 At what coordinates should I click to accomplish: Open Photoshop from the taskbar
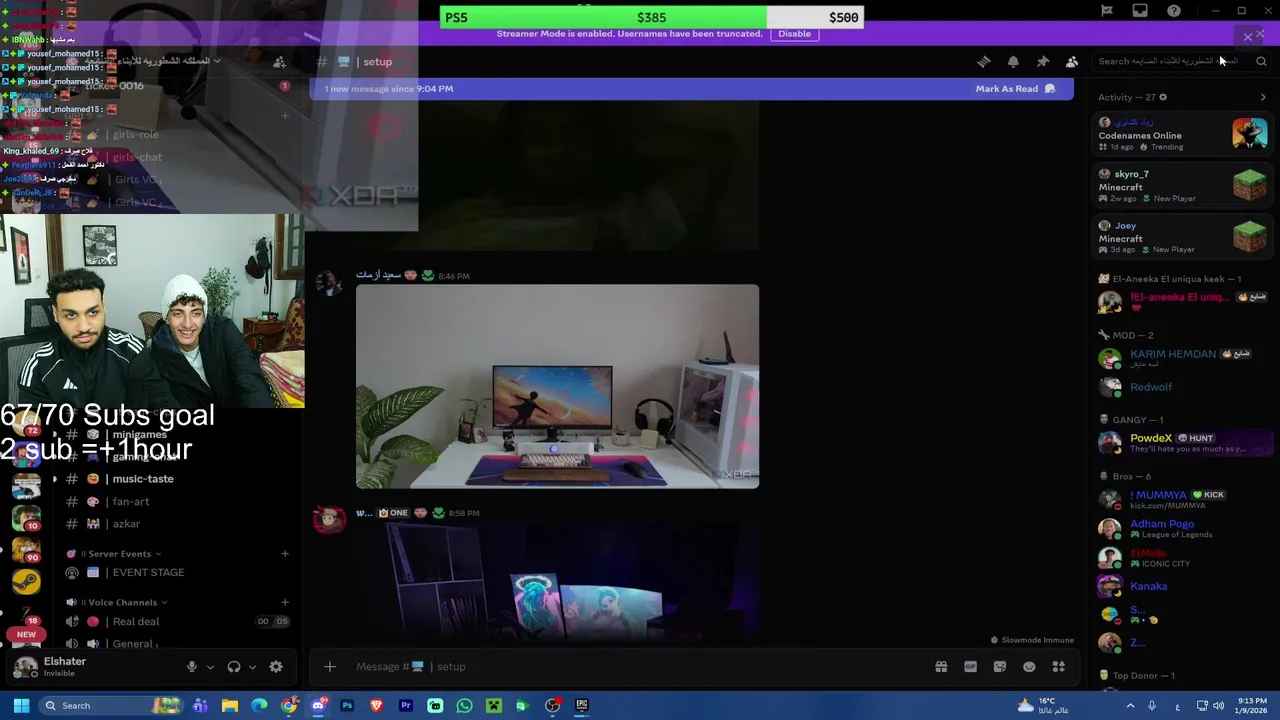[x=347, y=706]
